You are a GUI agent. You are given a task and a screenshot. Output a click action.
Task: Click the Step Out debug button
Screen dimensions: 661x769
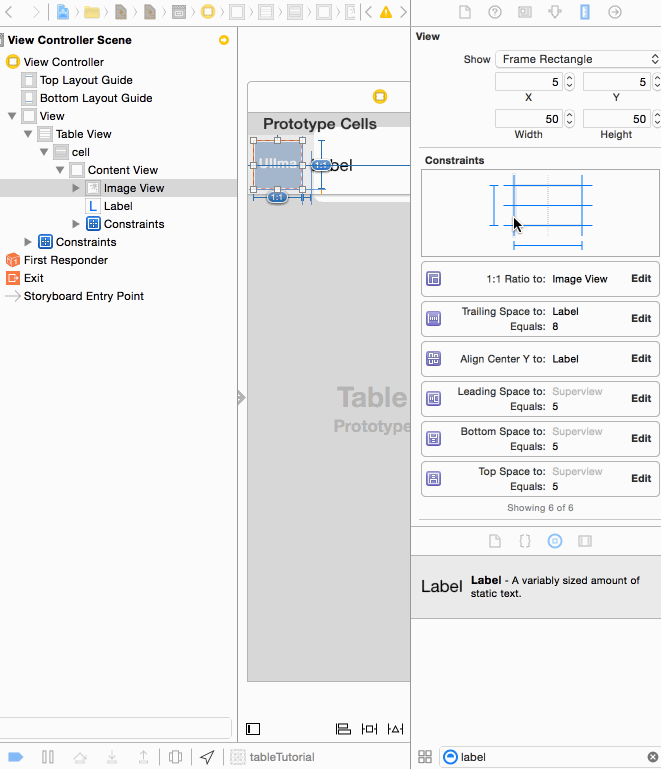coord(143,757)
